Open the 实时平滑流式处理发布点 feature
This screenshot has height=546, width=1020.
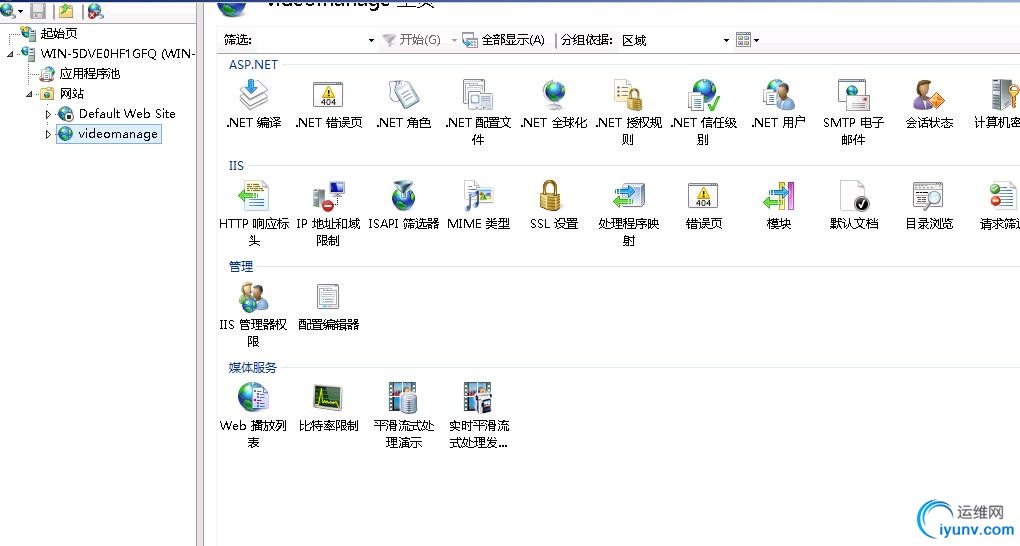pyautogui.click(x=479, y=415)
